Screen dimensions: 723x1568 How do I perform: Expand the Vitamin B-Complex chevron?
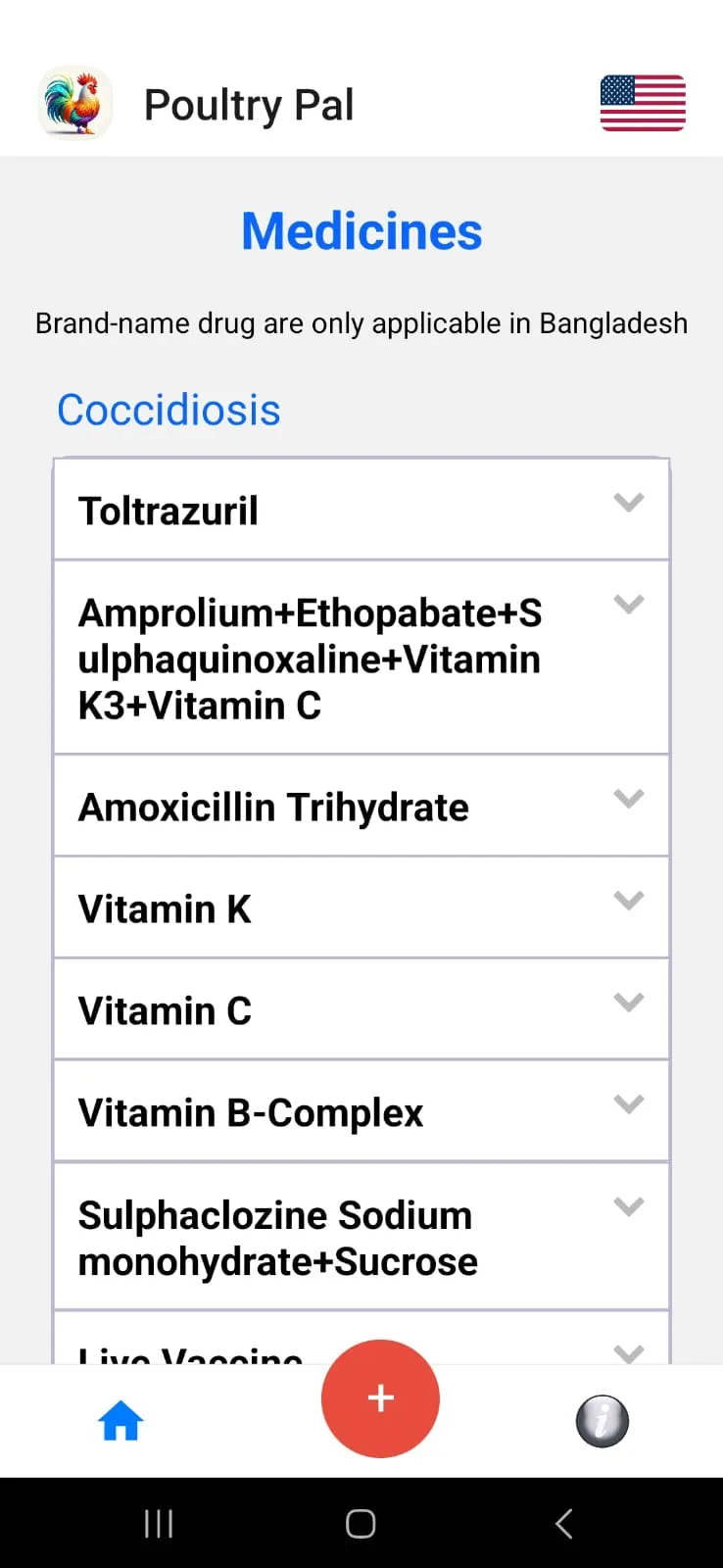tap(628, 1103)
